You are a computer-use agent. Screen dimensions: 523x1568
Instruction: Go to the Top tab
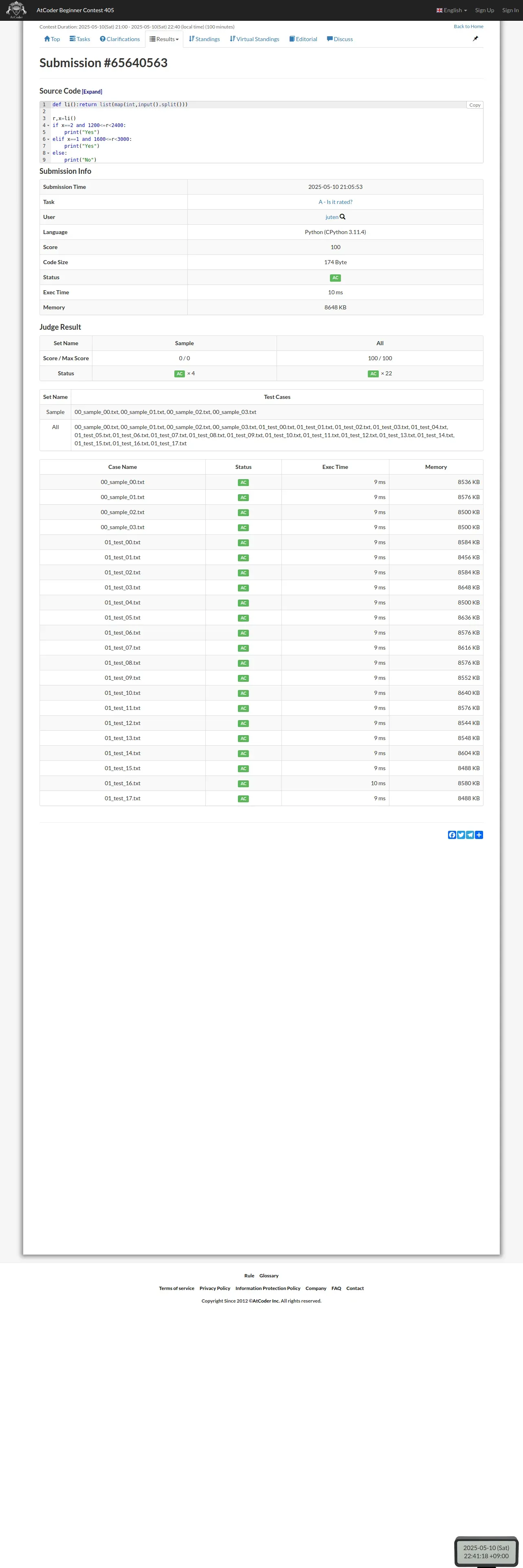pyautogui.click(x=52, y=39)
